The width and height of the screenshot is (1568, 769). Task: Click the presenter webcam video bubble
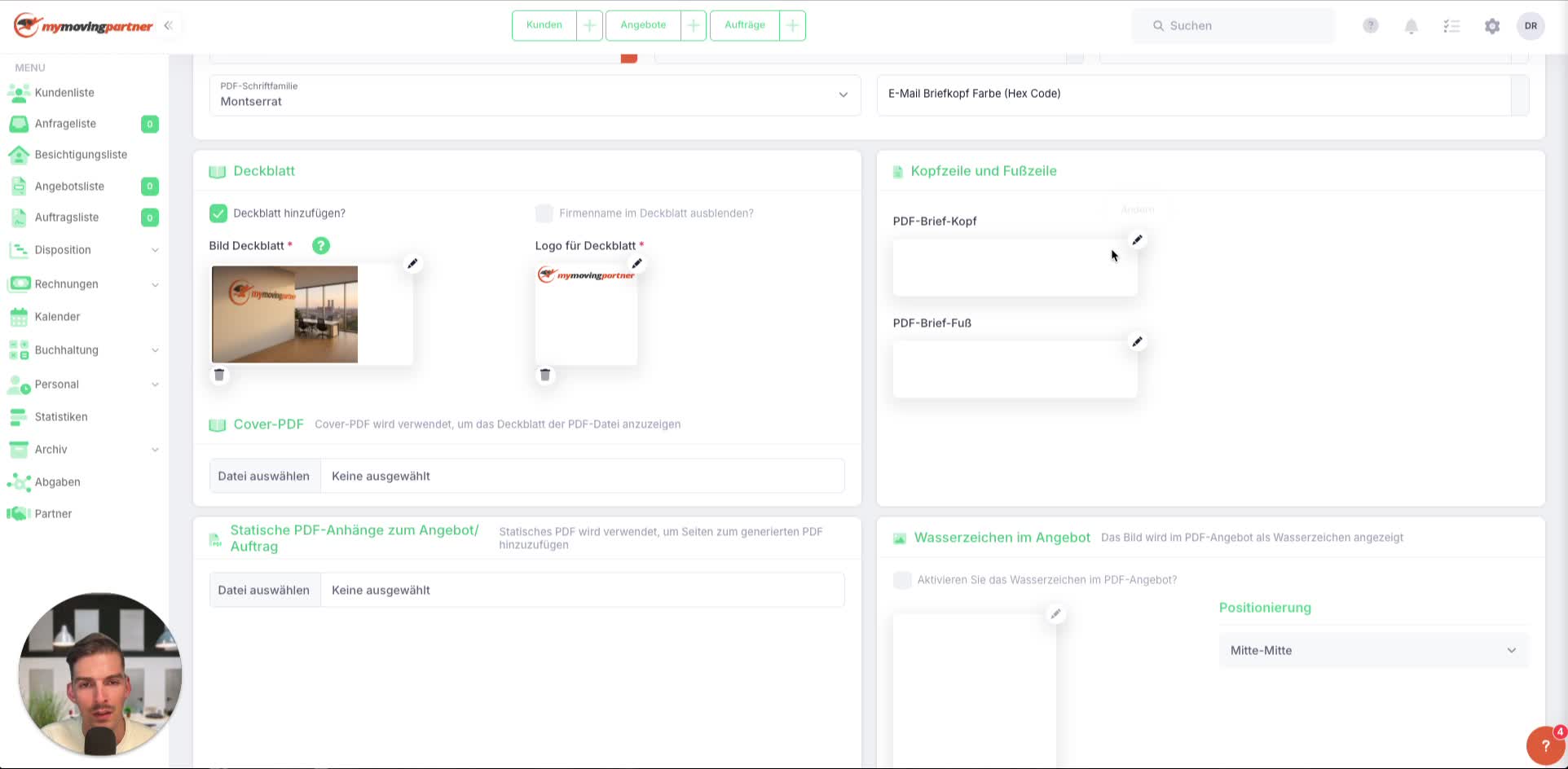[x=100, y=675]
